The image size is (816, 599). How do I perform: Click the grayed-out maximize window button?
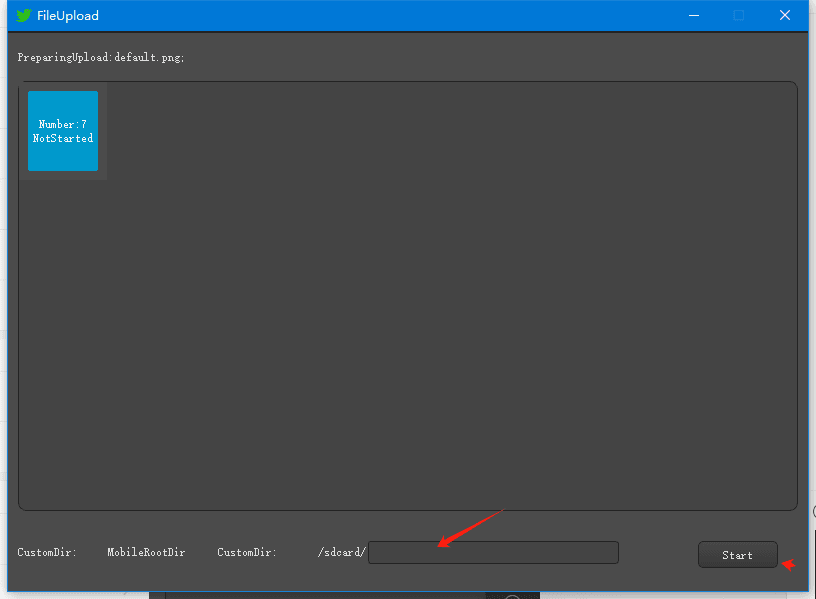coord(738,16)
